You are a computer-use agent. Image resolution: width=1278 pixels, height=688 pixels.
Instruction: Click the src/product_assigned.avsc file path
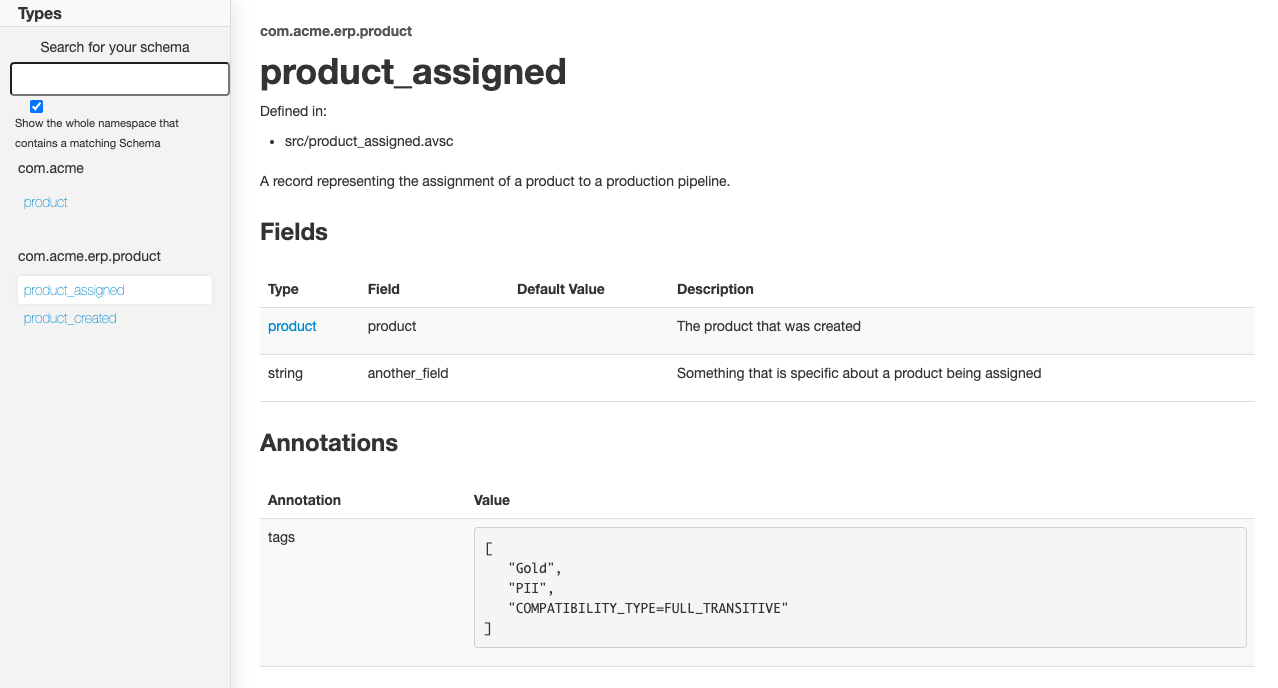pyautogui.click(x=369, y=141)
